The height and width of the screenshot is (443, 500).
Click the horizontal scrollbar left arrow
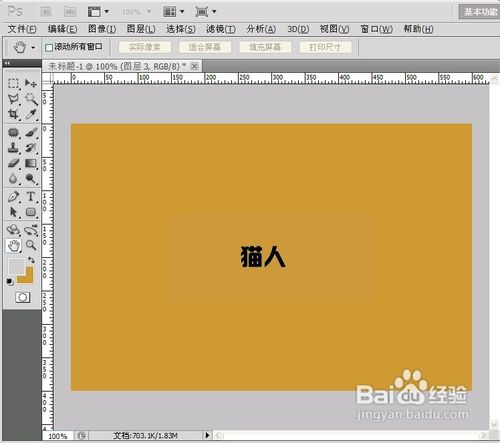pos(218,435)
